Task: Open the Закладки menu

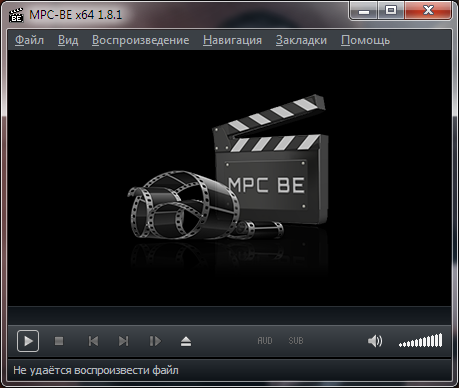Action: pos(301,40)
